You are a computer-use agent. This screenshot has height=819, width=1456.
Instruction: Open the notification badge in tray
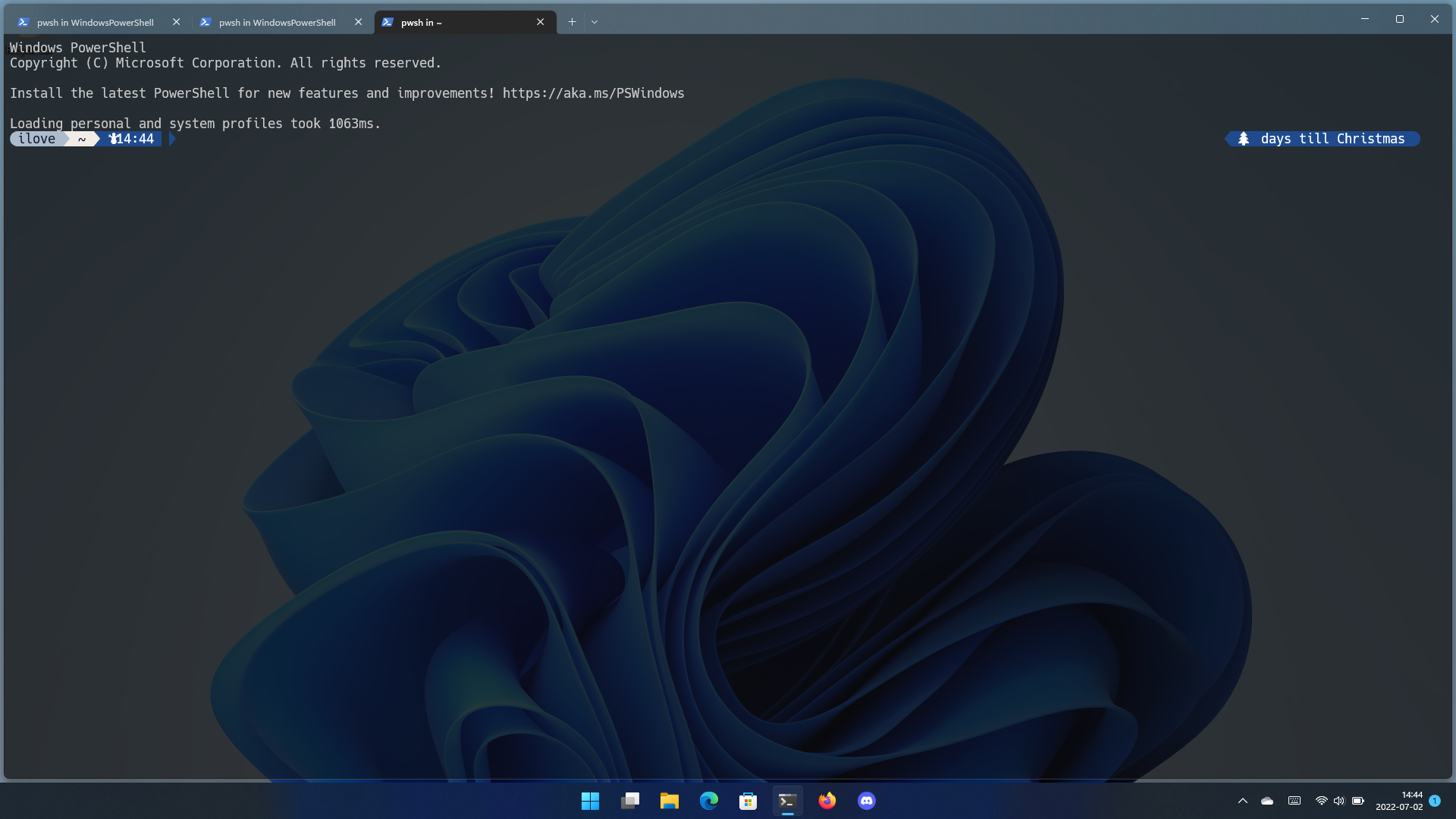coord(1435,801)
